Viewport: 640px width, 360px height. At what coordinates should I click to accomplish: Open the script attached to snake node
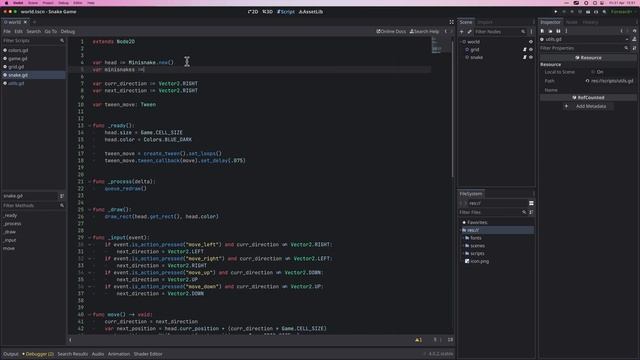coord(524,57)
